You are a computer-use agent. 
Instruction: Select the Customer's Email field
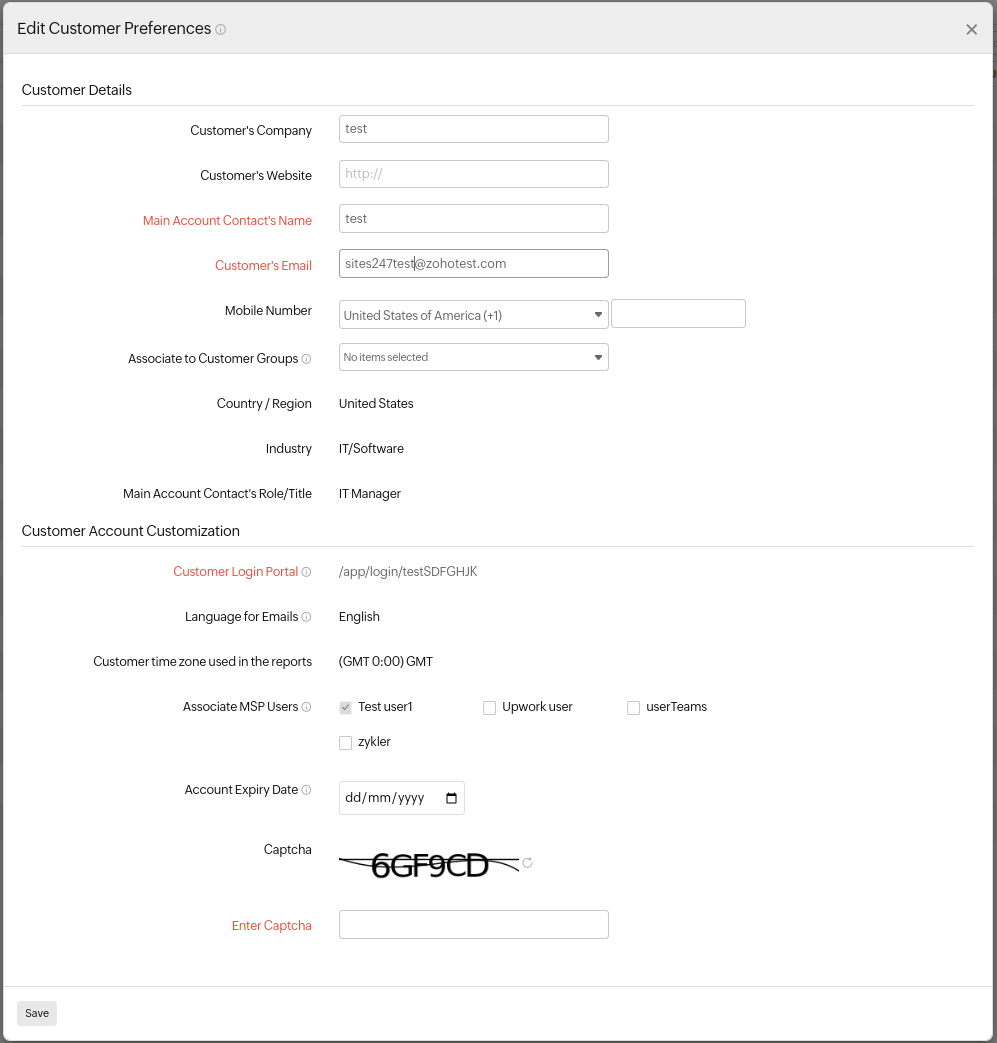pos(473,263)
